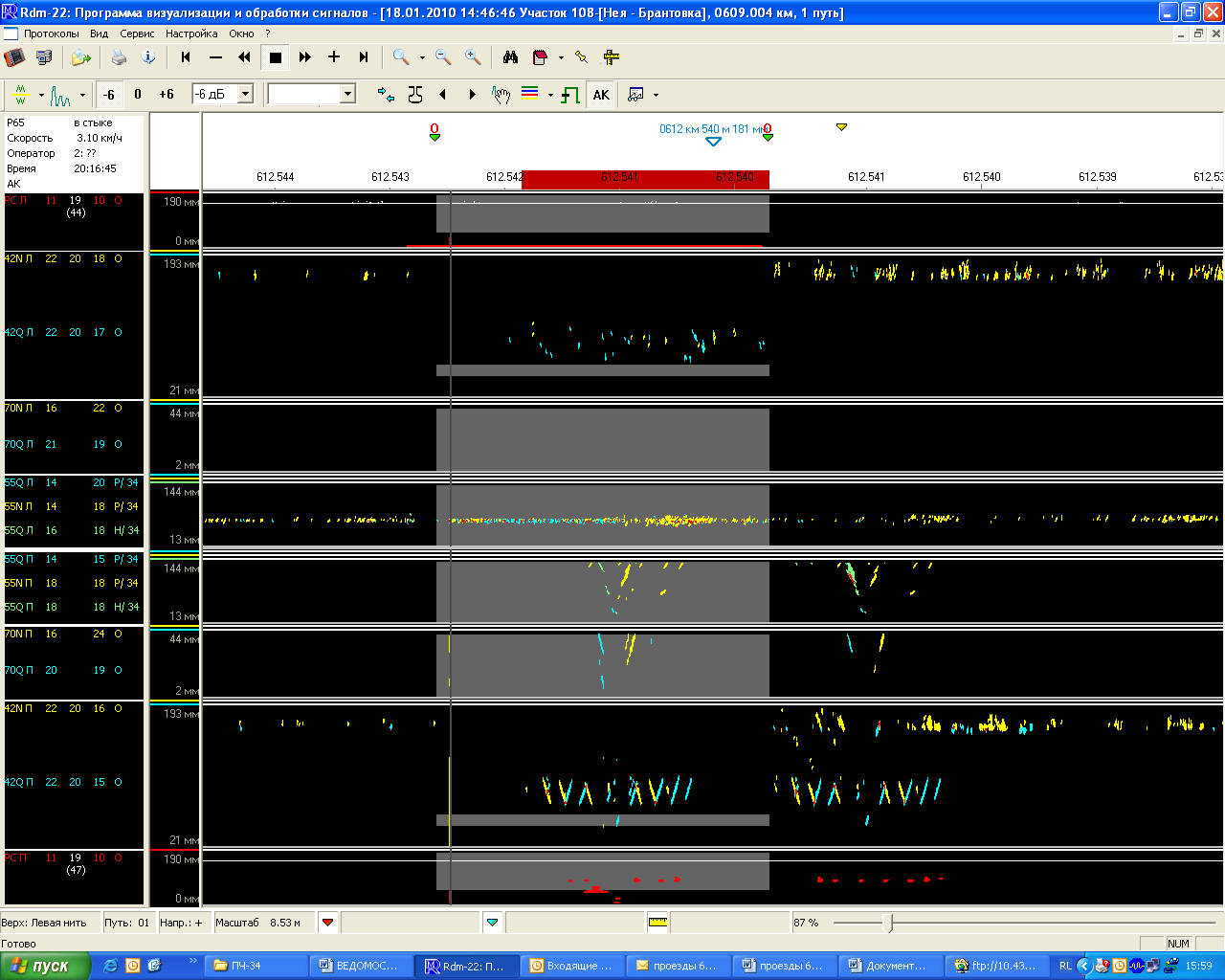The height and width of the screenshot is (980, 1225).
Task: Click the binoculars search icon
Action: click(x=510, y=57)
